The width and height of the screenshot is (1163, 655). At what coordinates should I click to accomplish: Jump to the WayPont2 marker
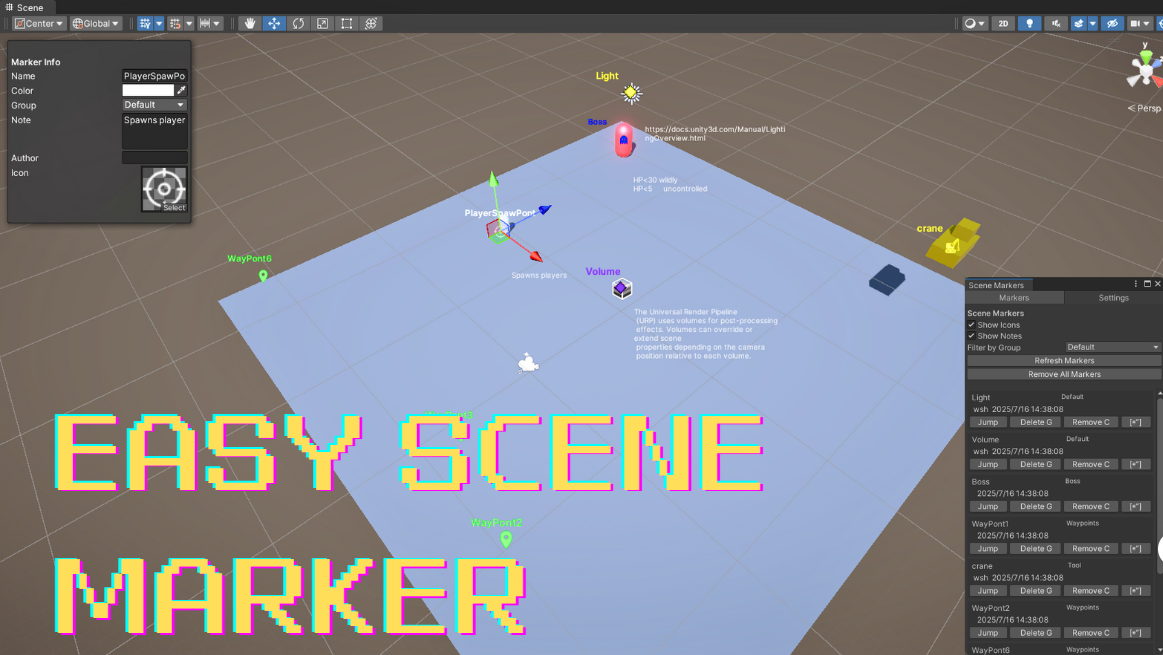tap(987, 633)
